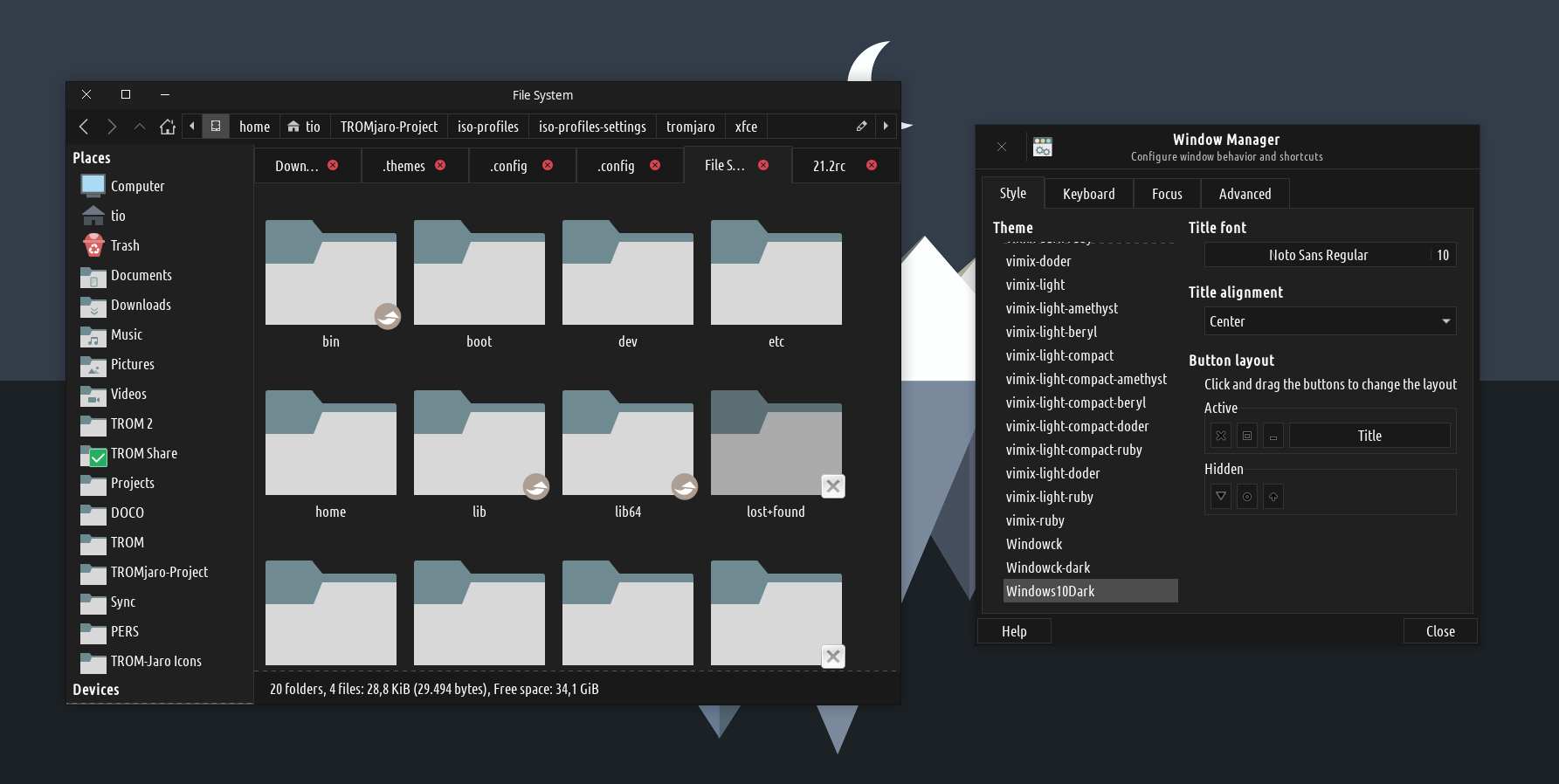This screenshot has width=1559, height=784.
Task: Open the Title alignment dropdown
Action: click(x=1329, y=321)
